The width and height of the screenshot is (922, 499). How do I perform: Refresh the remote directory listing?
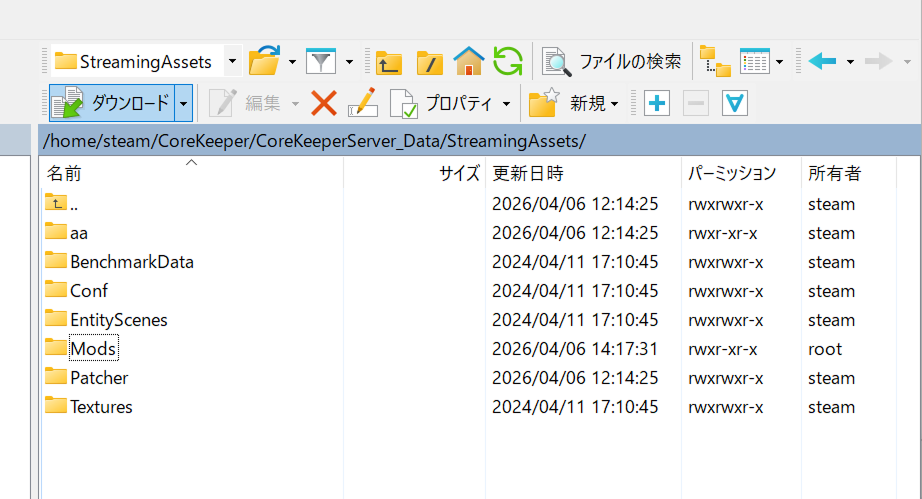[508, 62]
